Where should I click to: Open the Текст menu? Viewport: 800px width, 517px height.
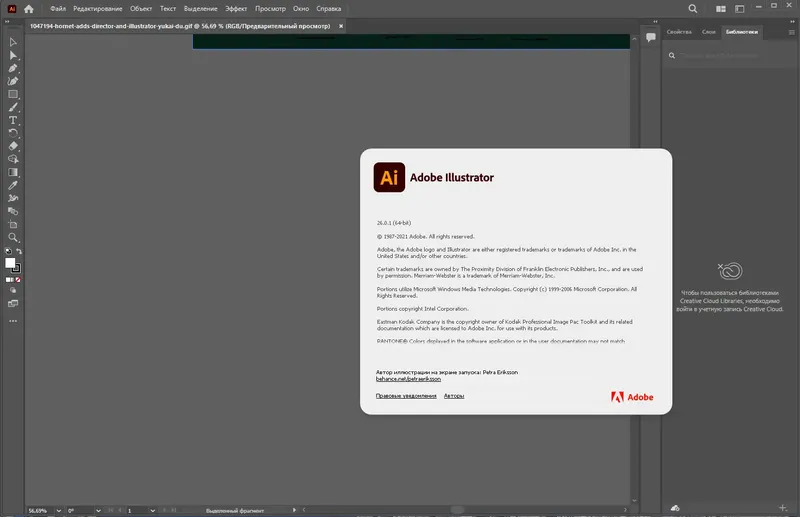168,9
